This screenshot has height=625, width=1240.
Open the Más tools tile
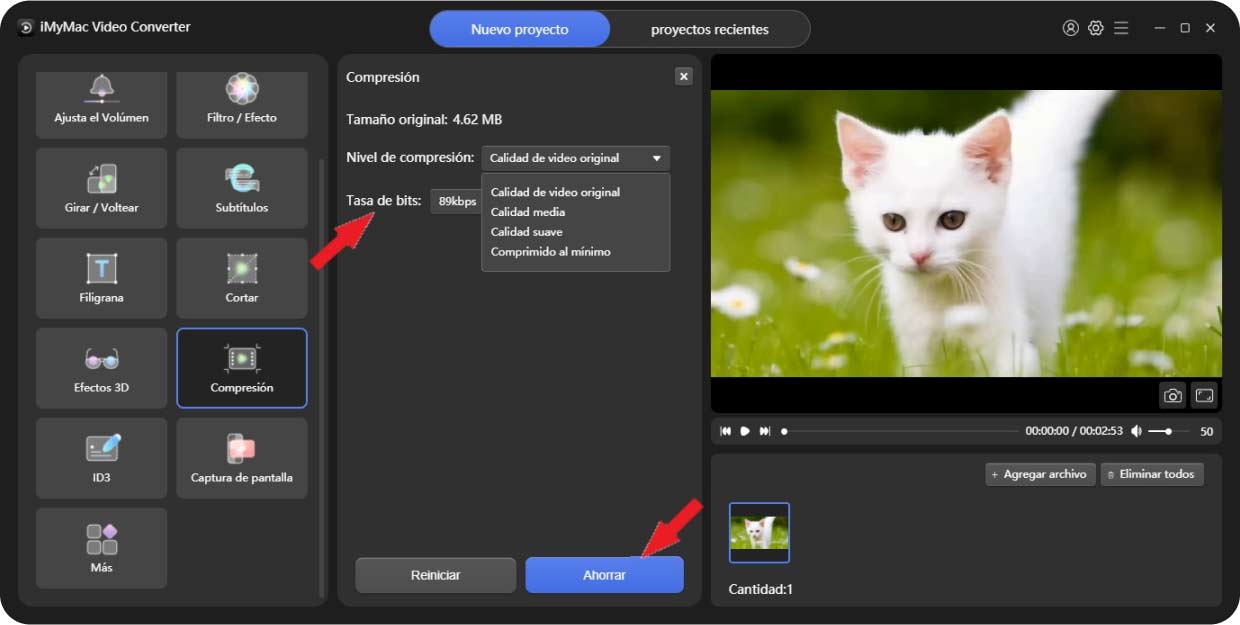(x=101, y=548)
